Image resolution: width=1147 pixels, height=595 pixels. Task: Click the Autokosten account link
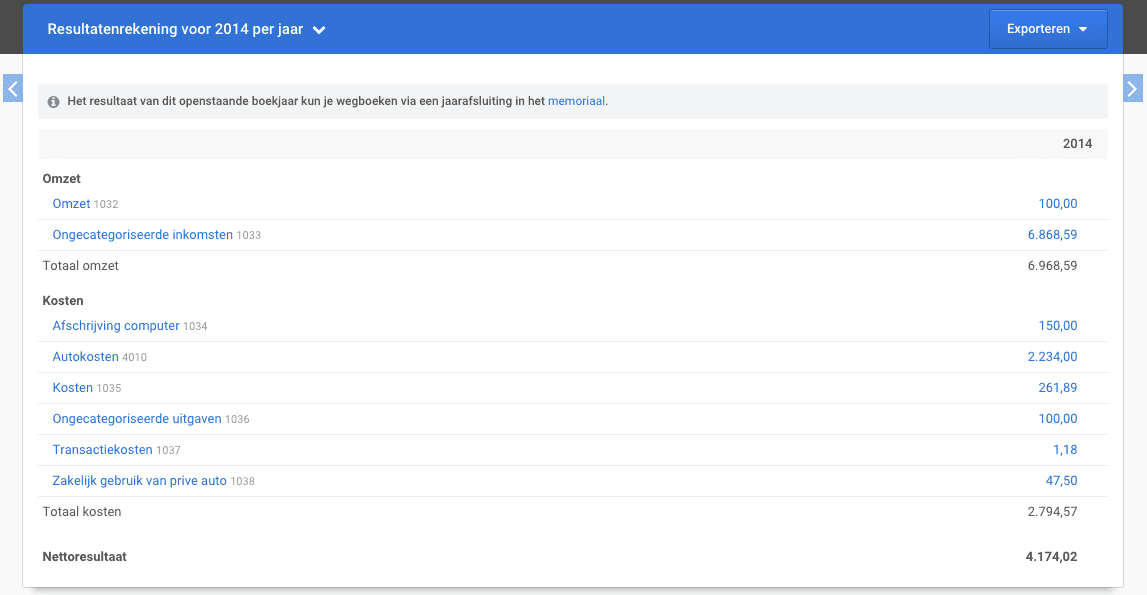click(x=85, y=357)
